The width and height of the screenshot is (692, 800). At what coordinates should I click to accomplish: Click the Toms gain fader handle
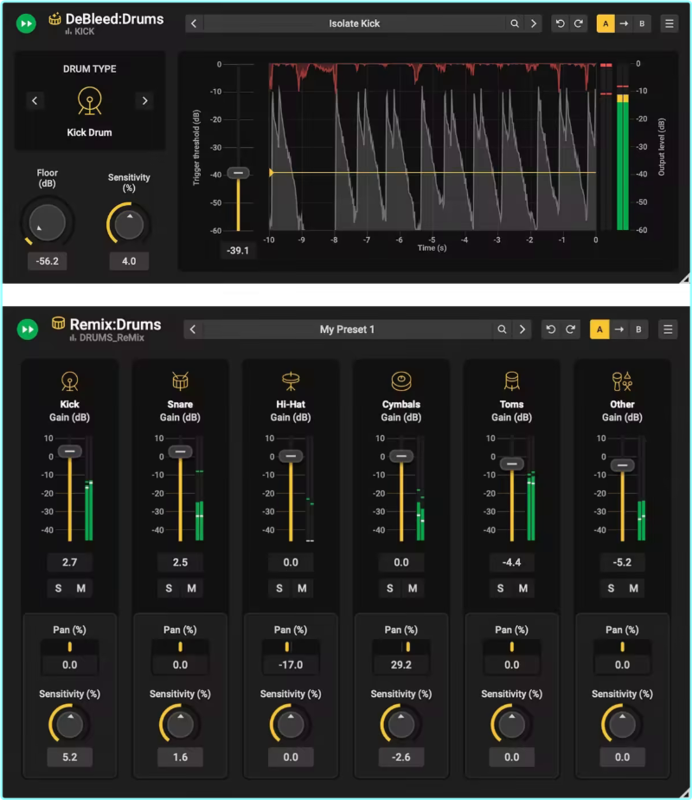coord(512,464)
